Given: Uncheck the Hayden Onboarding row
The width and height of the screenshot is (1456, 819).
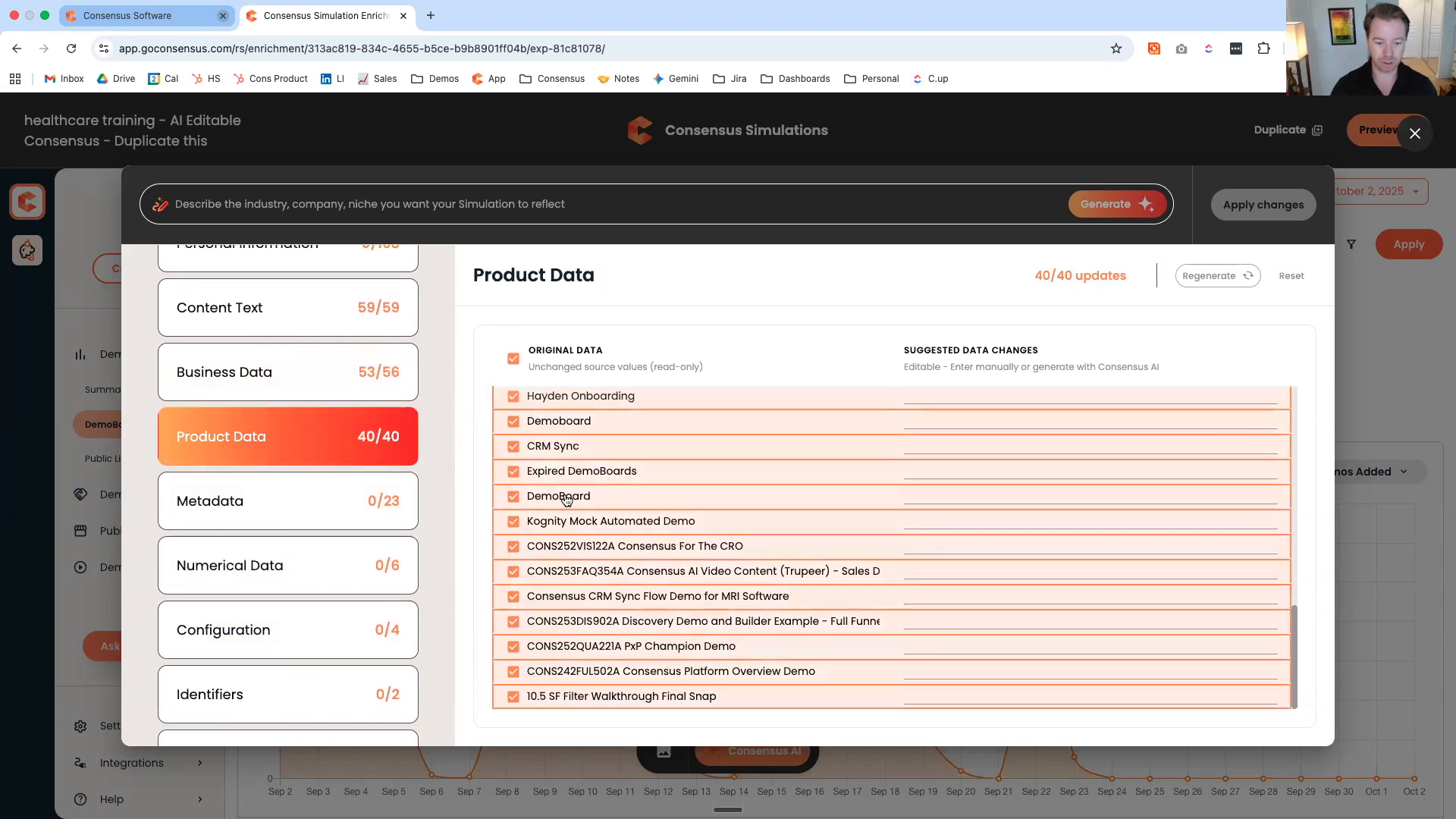Looking at the screenshot, I should pos(513,396).
